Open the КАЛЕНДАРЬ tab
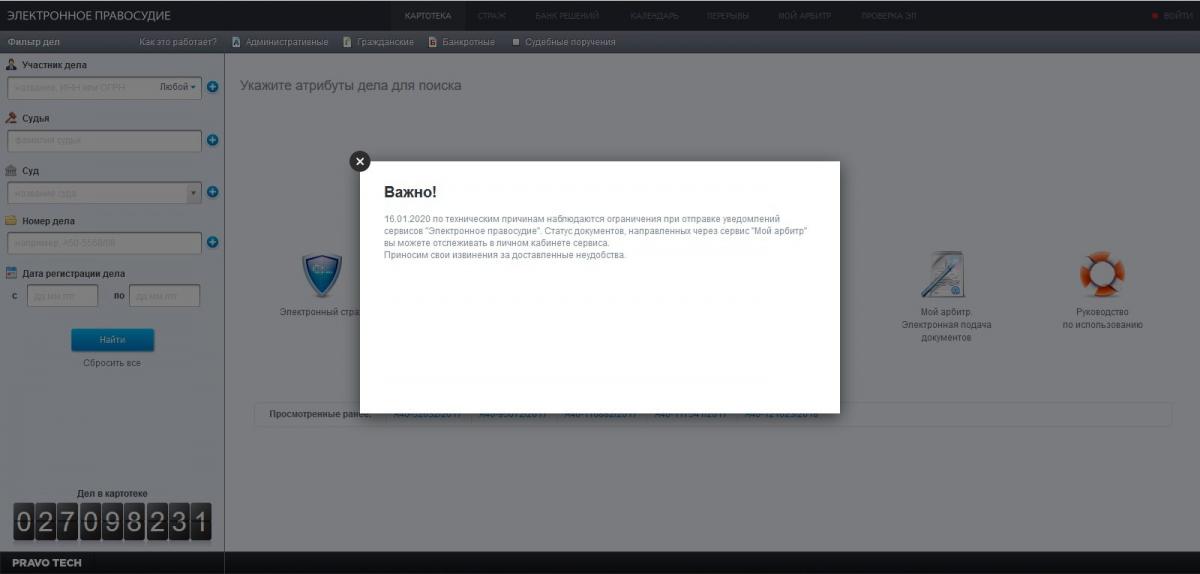The width and height of the screenshot is (1200, 574). tap(654, 16)
